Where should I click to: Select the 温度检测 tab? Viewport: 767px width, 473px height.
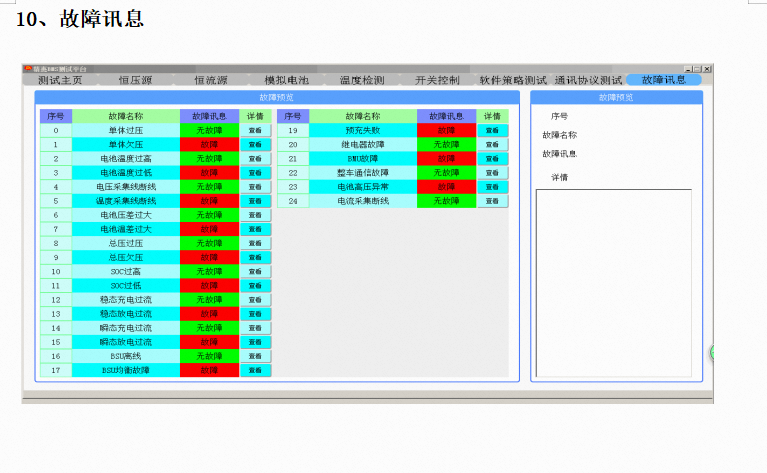pyautogui.click(x=362, y=80)
